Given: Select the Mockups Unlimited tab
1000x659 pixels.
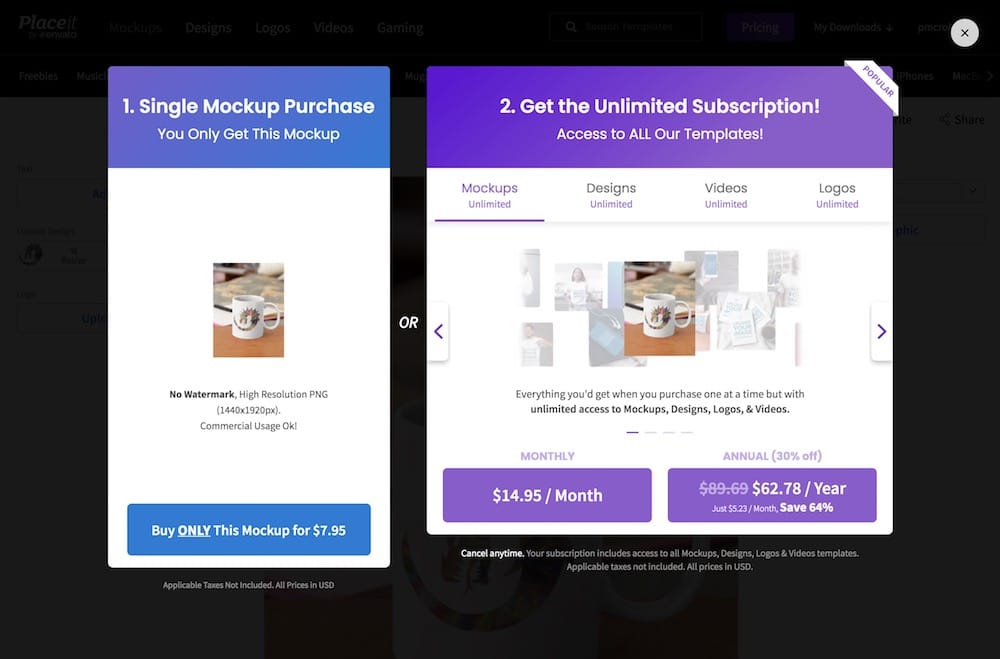Looking at the screenshot, I should 489,195.
